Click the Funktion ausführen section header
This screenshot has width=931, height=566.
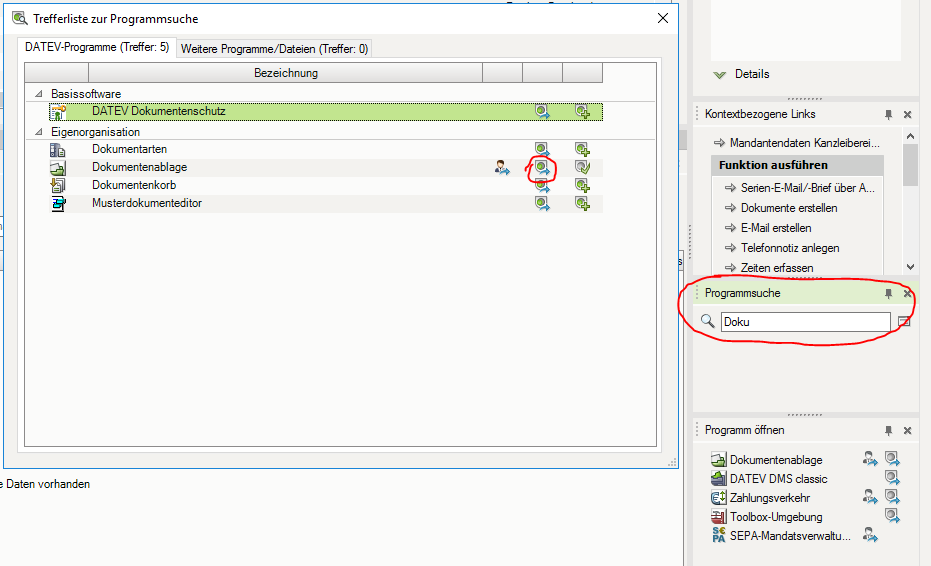click(x=797, y=165)
